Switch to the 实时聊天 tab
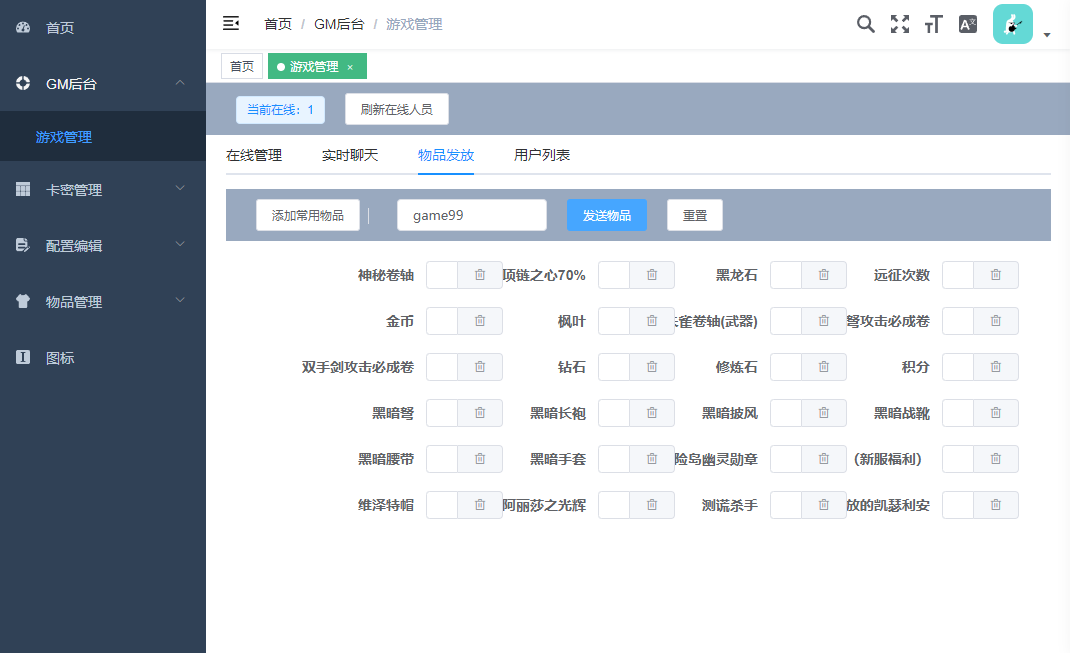 (350, 155)
